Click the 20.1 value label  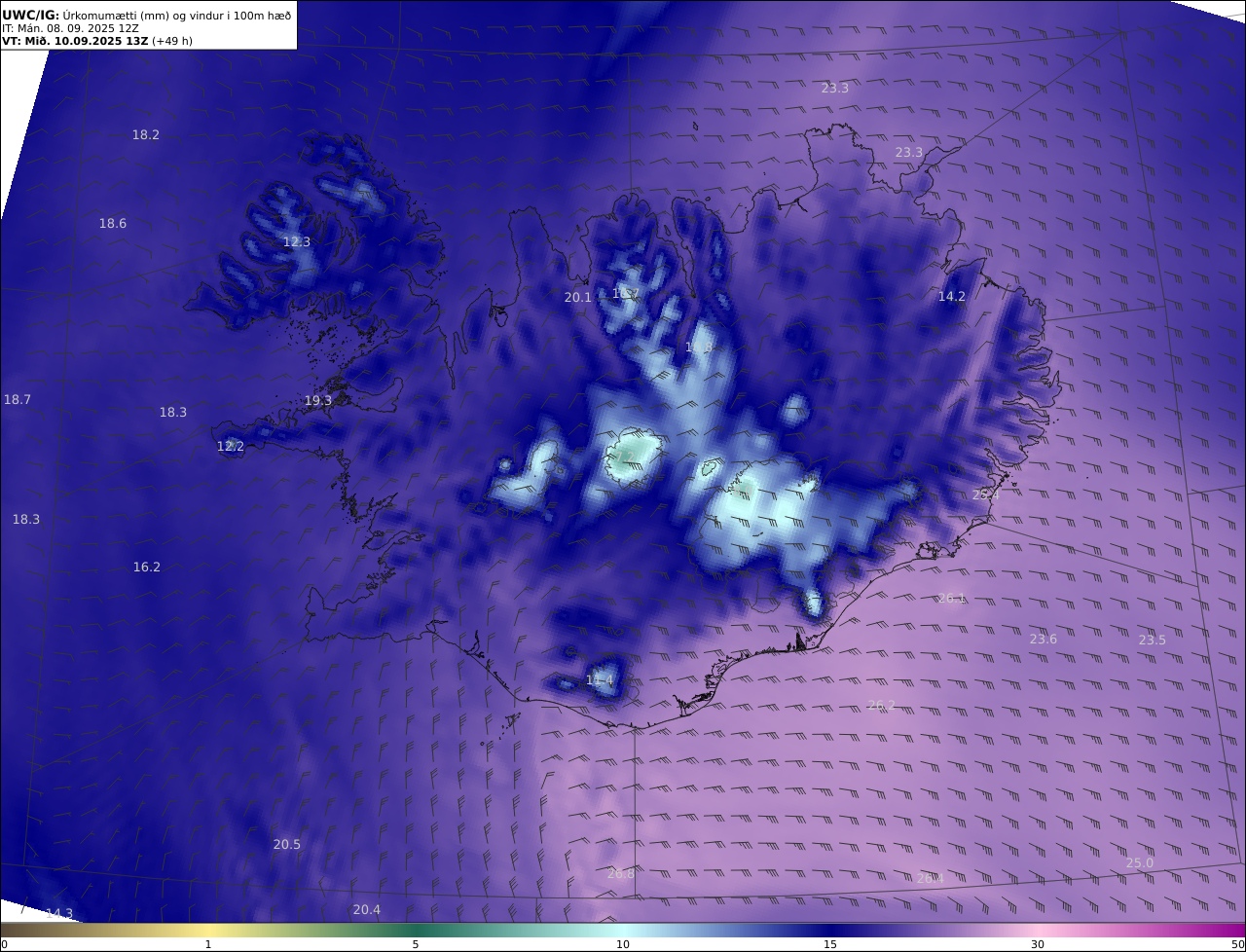[578, 298]
